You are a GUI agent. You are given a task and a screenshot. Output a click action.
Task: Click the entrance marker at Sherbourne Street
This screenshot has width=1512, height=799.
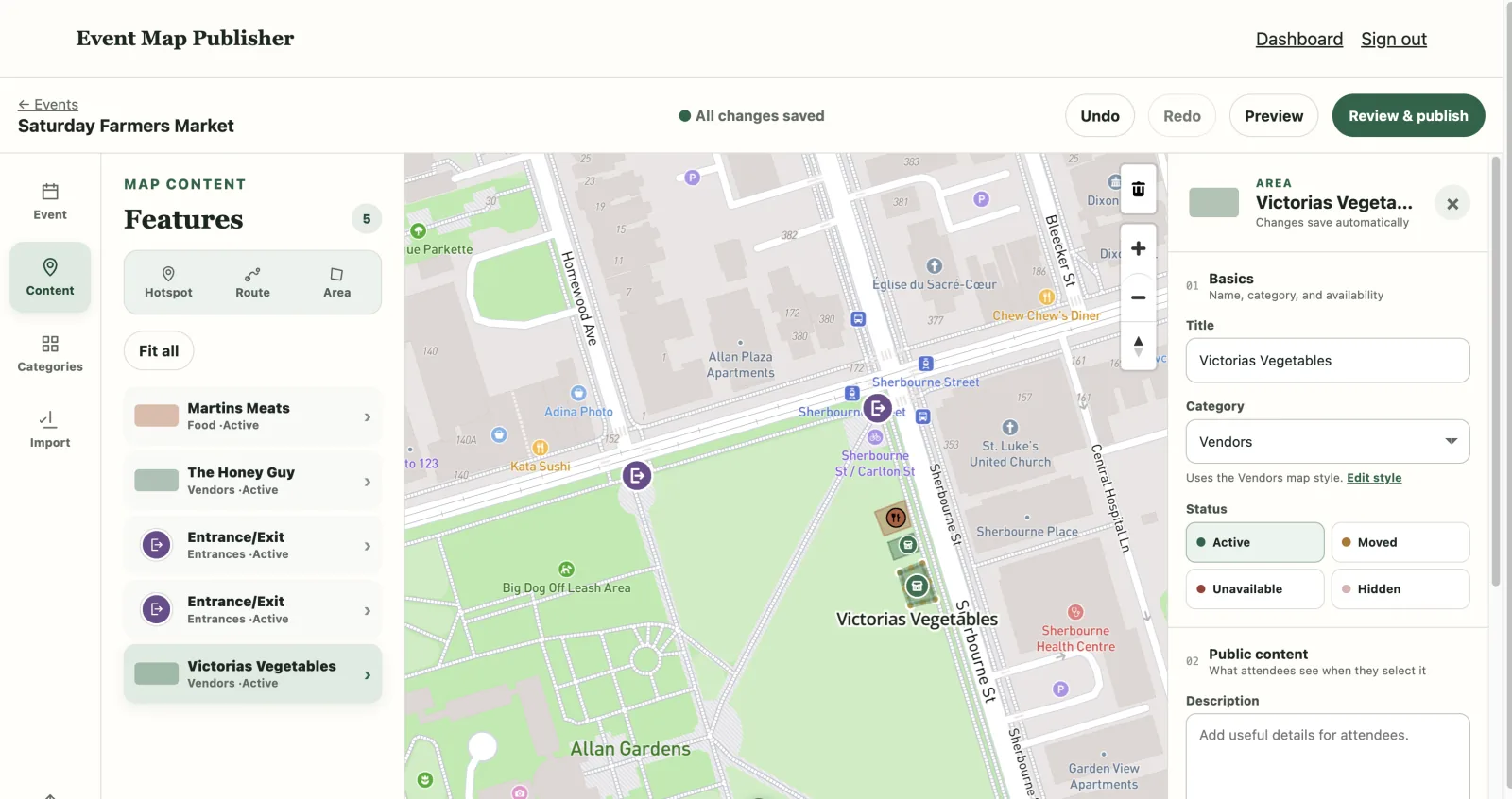(878, 409)
